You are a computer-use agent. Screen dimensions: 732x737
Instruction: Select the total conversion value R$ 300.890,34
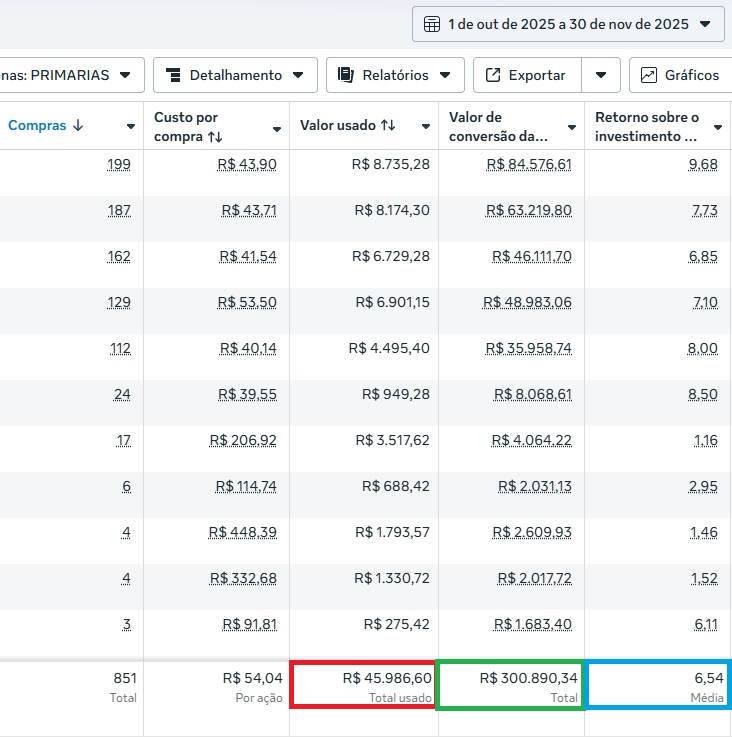(528, 678)
